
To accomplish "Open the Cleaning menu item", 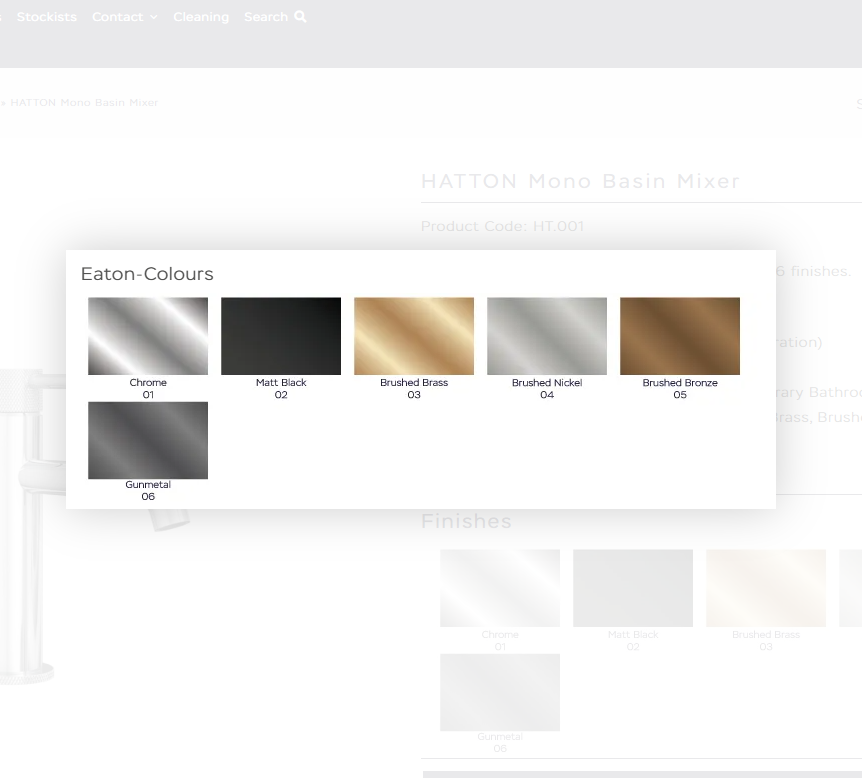I will (x=200, y=17).
